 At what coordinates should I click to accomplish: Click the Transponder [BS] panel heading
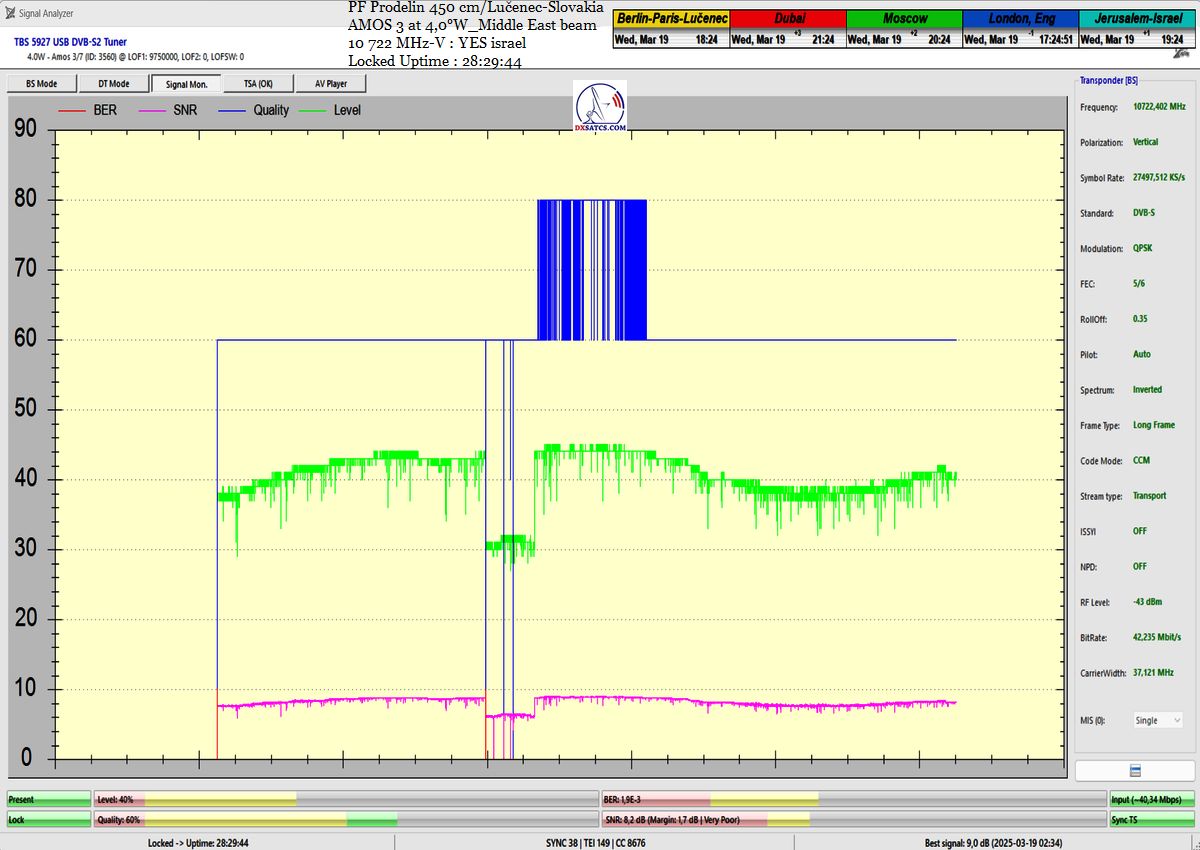click(1108, 80)
